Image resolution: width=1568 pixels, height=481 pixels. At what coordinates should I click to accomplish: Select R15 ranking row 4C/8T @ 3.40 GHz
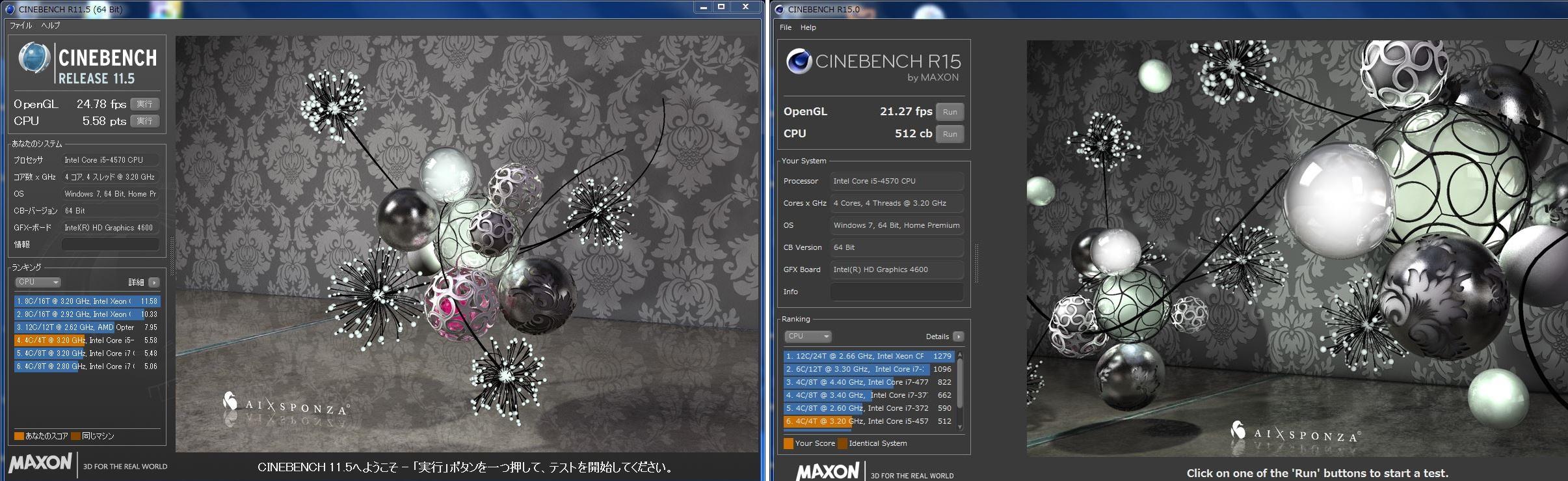869,395
